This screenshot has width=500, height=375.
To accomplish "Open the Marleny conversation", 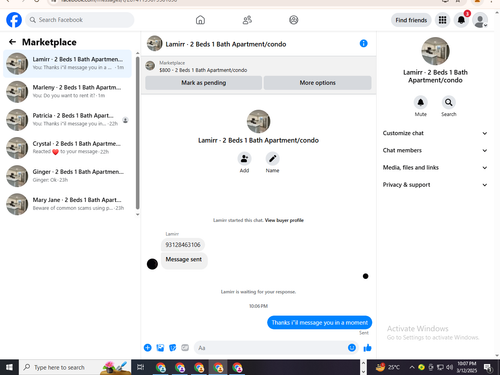I will pyautogui.click(x=68, y=92).
